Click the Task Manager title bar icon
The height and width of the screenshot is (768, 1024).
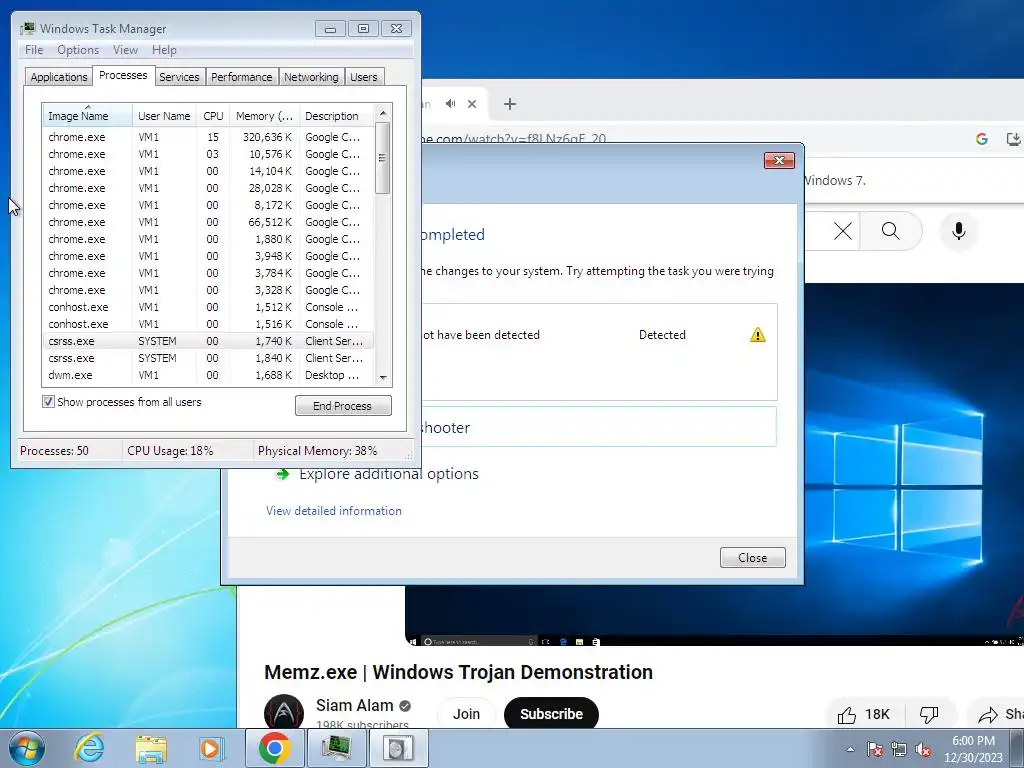(27, 28)
